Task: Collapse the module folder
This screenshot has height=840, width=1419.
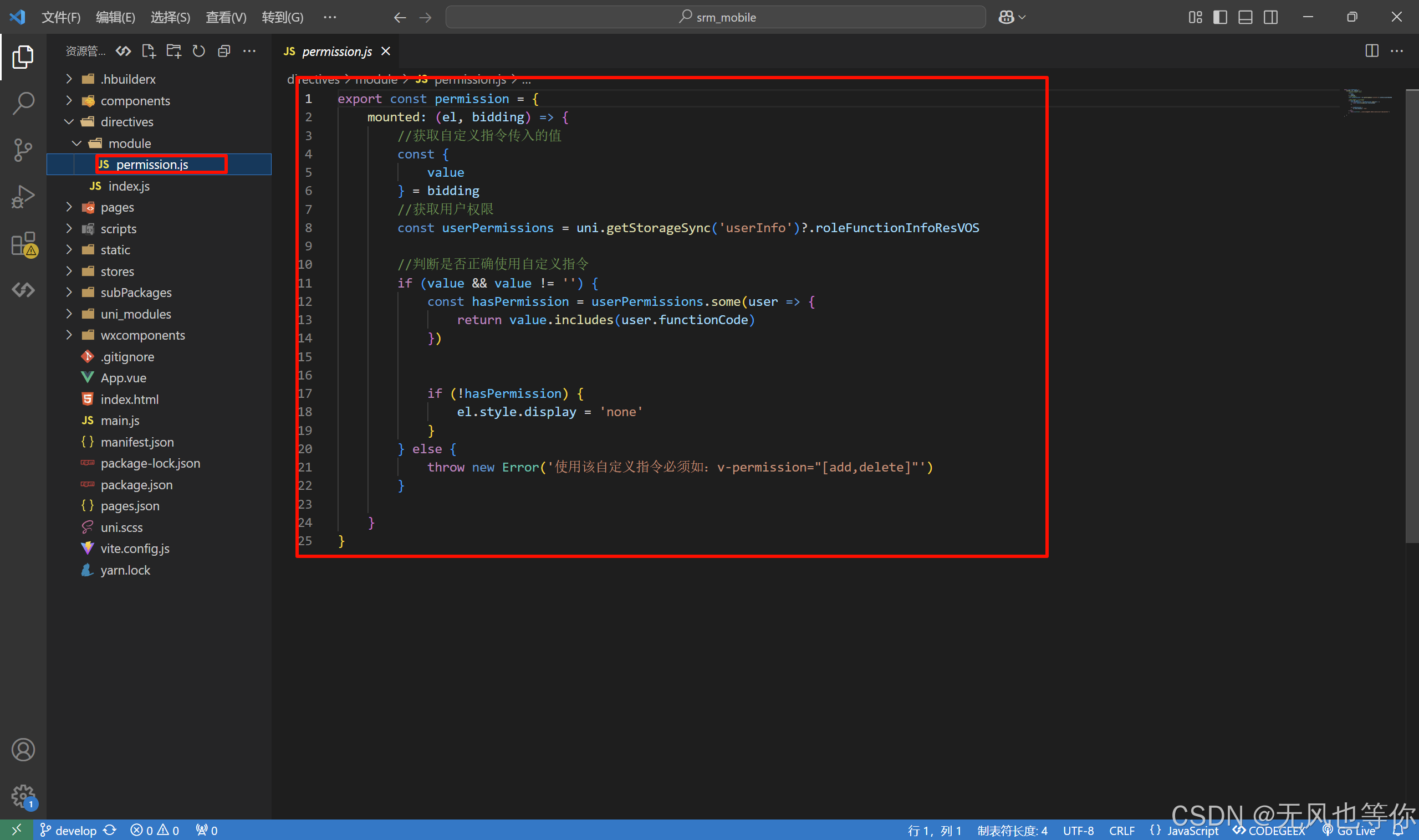Action: point(159,143)
